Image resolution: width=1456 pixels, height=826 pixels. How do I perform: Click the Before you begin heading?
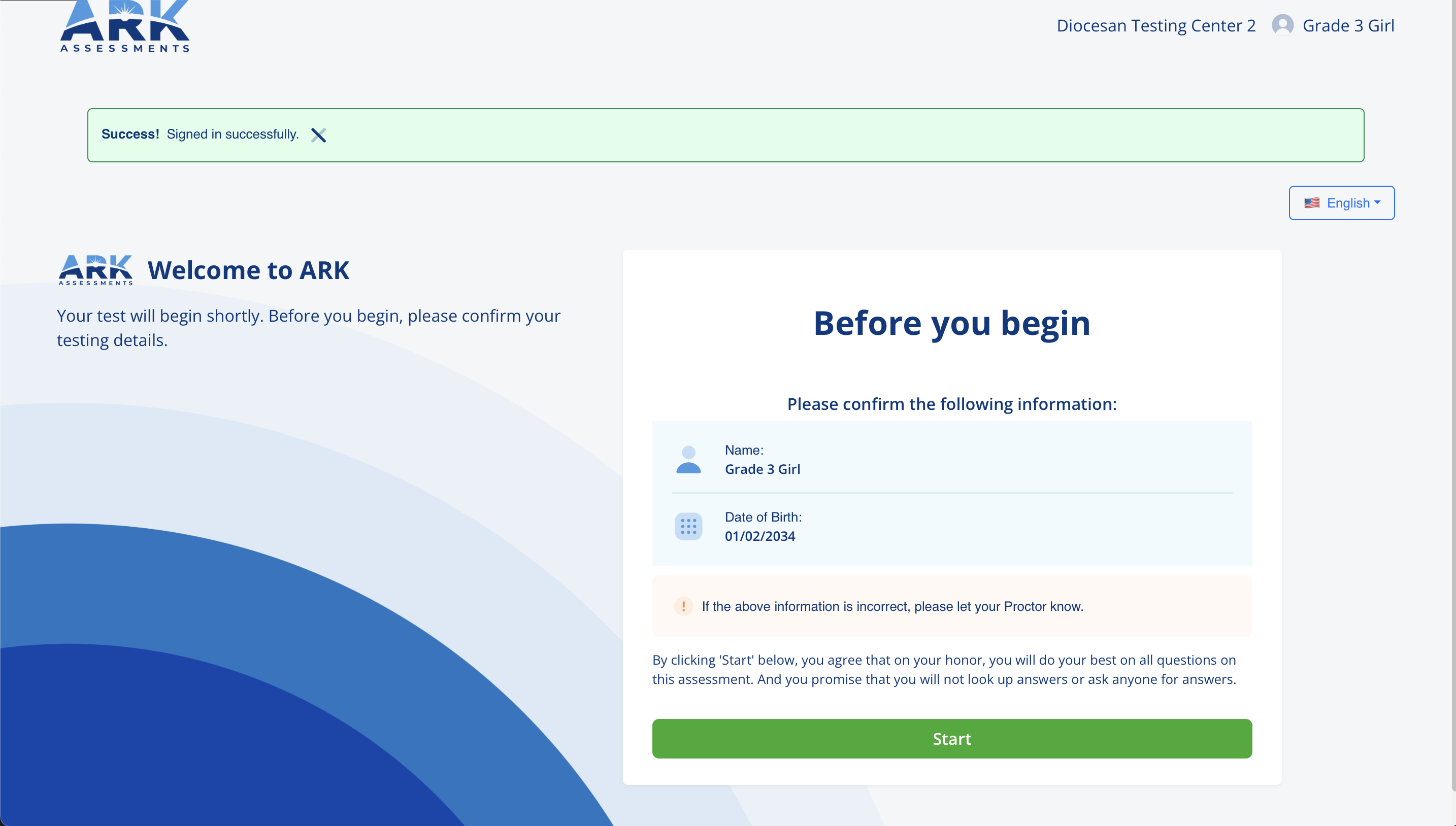pyautogui.click(x=952, y=323)
